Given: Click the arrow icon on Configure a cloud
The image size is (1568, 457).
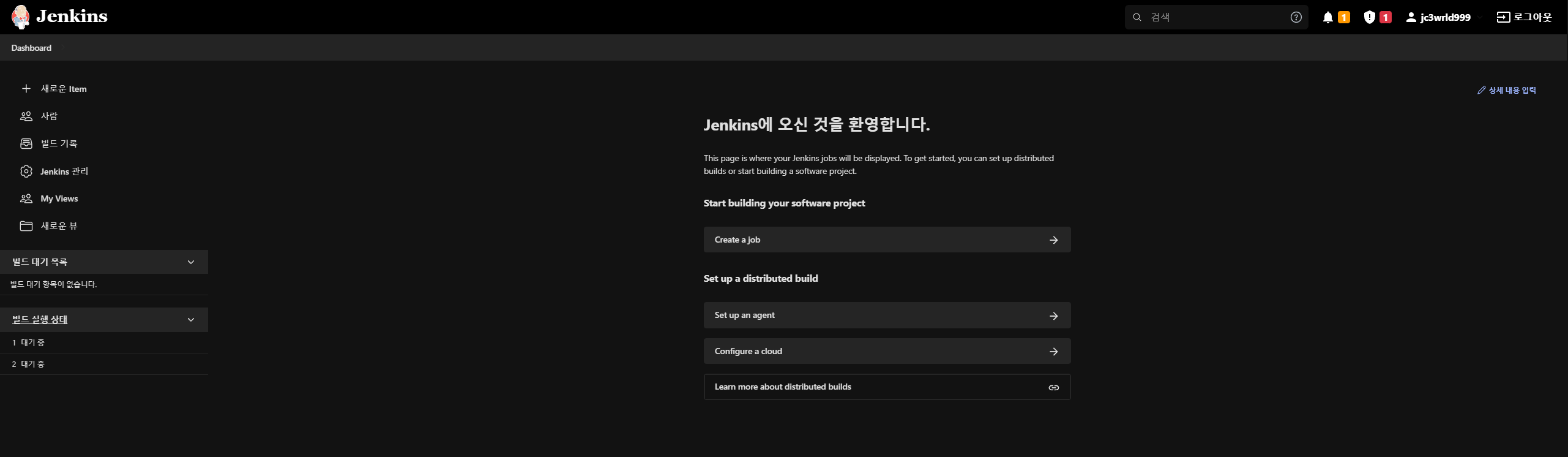Looking at the screenshot, I should [x=1053, y=352].
